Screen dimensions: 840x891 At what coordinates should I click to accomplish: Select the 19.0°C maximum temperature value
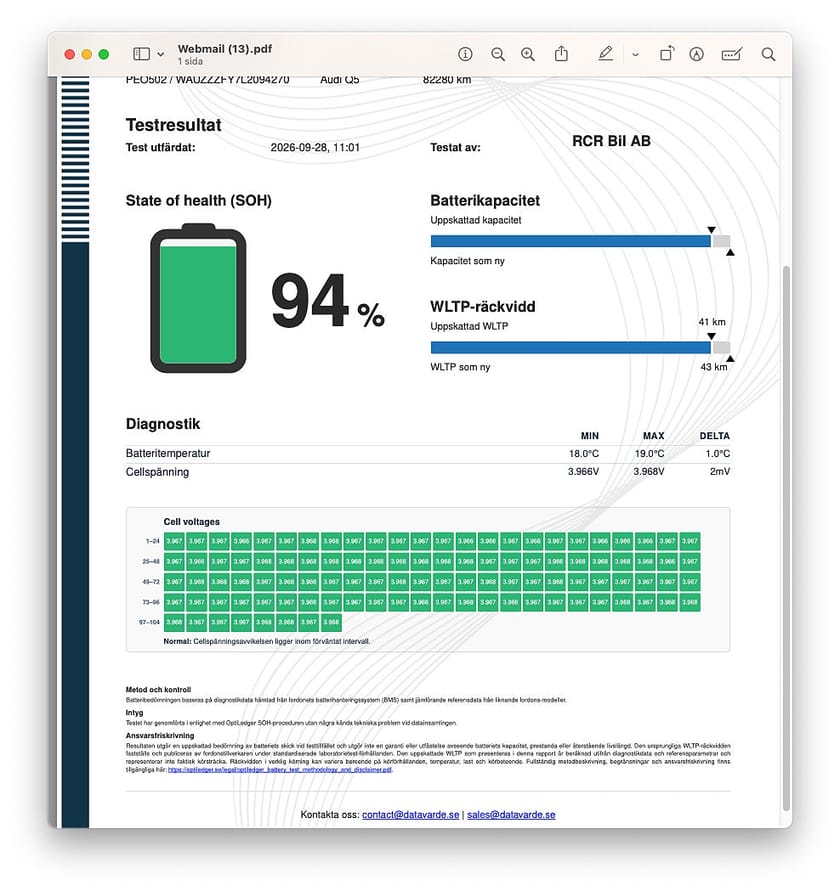click(649, 454)
